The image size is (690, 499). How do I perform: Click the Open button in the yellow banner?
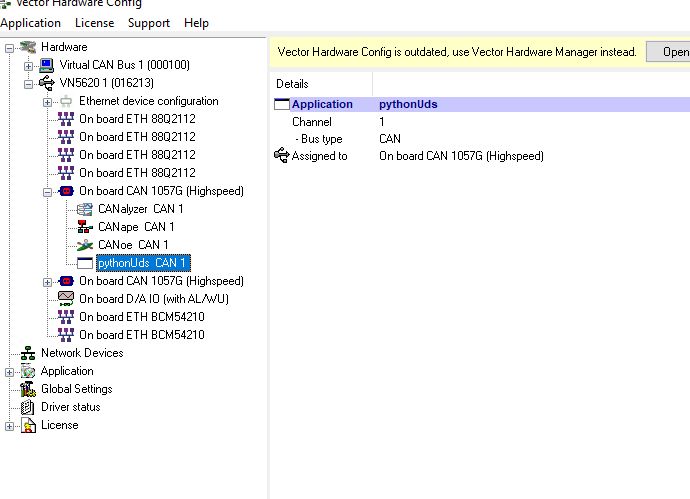pyautogui.click(x=668, y=52)
